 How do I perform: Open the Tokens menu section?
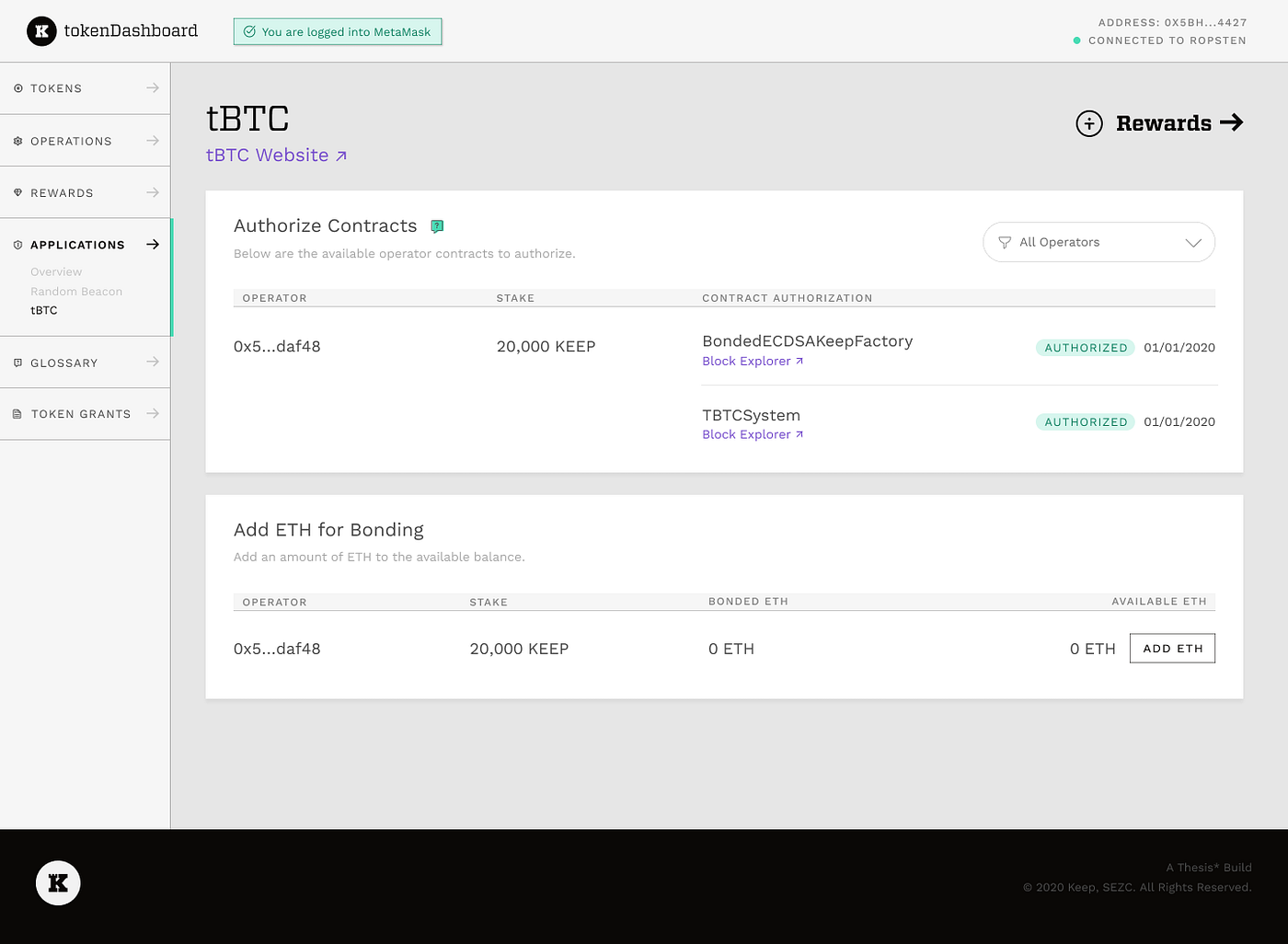(x=85, y=88)
